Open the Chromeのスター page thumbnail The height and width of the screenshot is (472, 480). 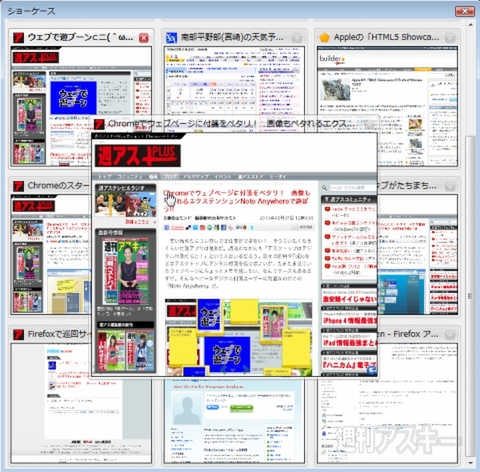pyautogui.click(x=50, y=254)
